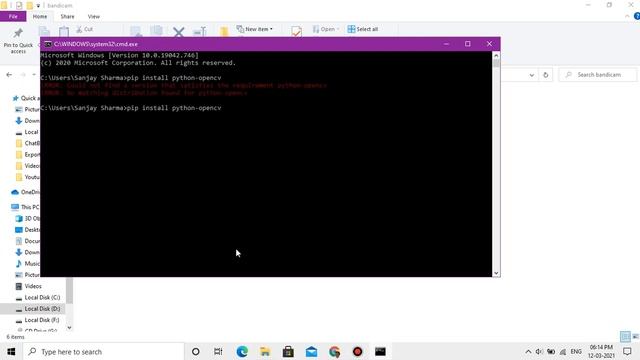This screenshot has height=360, width=640.
Task: Expand the address bar history dropdown
Action: click(x=531, y=75)
